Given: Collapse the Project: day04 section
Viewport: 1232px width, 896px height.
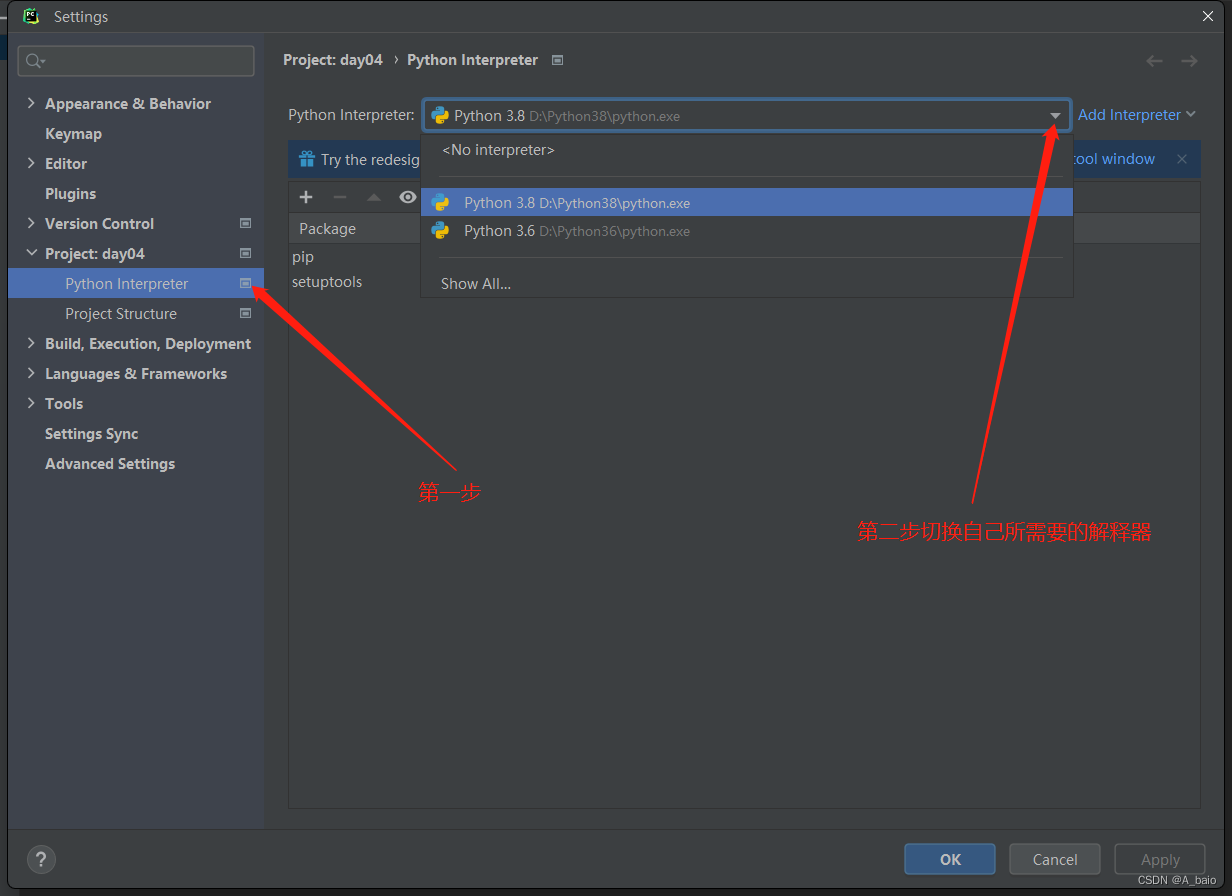Looking at the screenshot, I should click(31, 253).
